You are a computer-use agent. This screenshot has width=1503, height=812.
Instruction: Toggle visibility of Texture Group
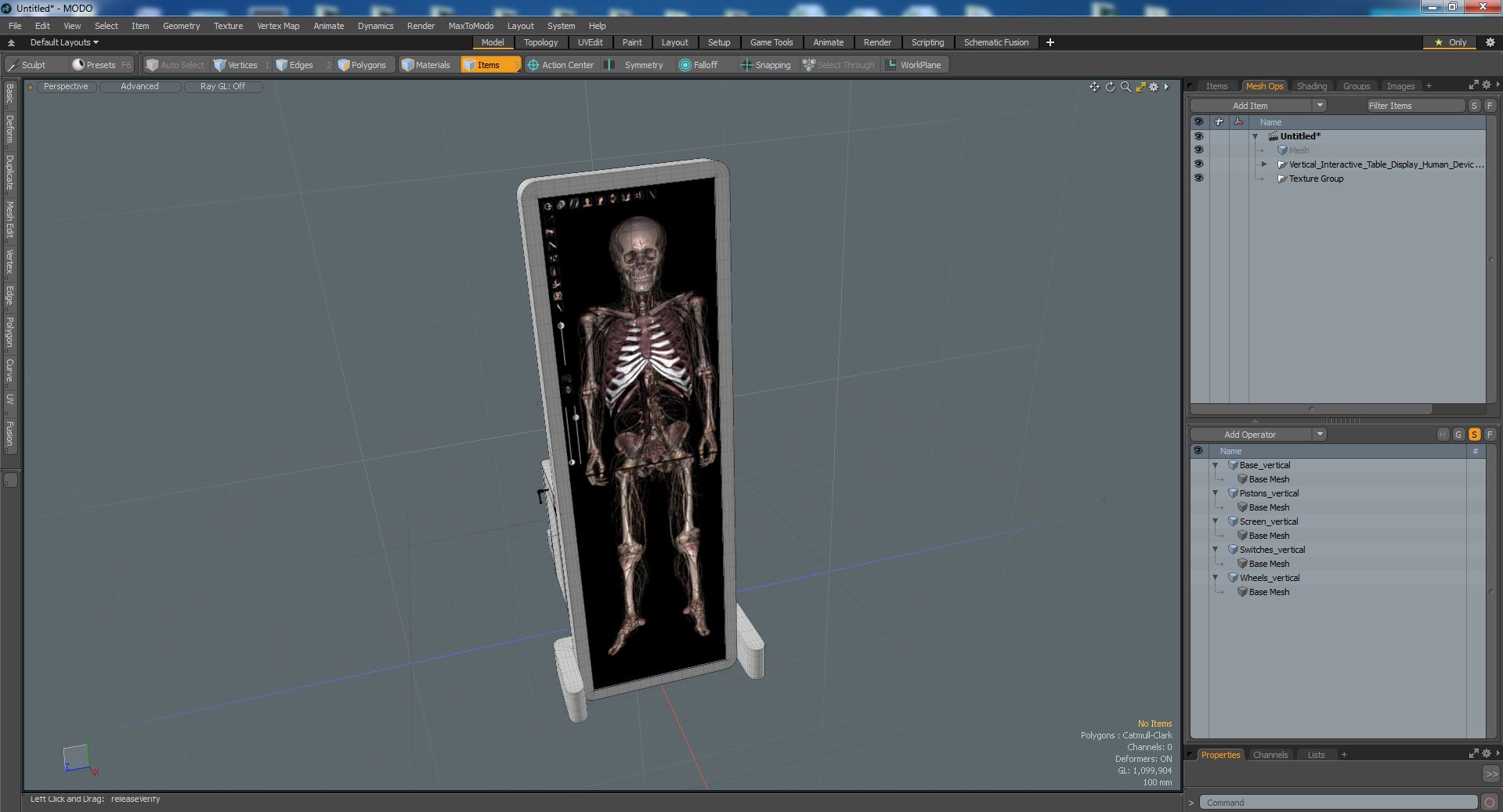1198,179
